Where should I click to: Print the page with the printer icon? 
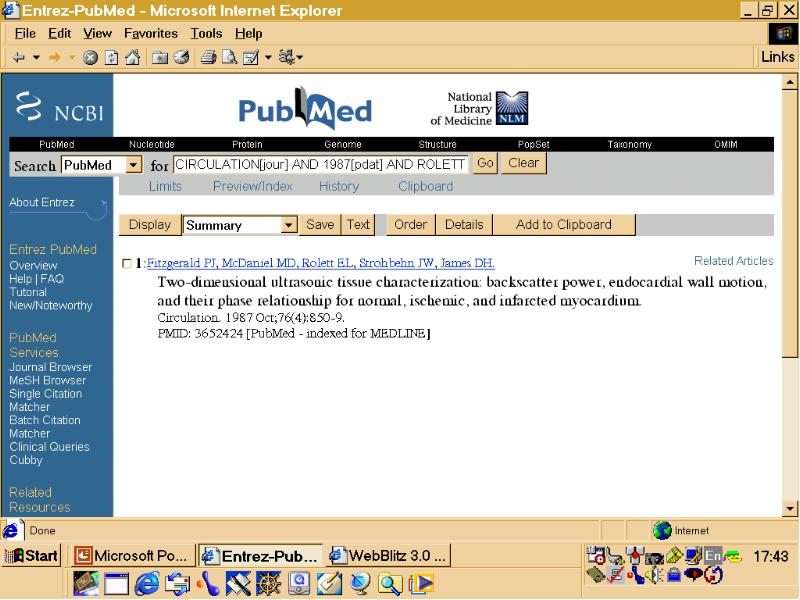pos(208,58)
